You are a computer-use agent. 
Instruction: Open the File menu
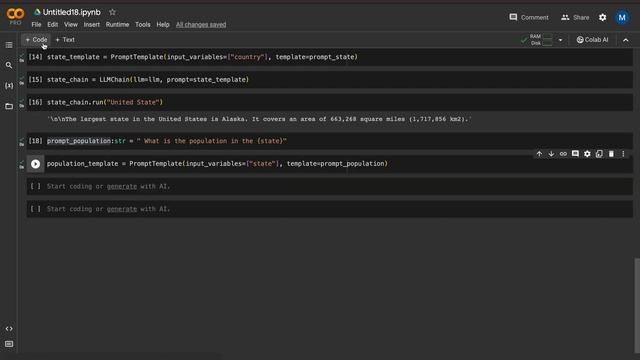click(36, 24)
